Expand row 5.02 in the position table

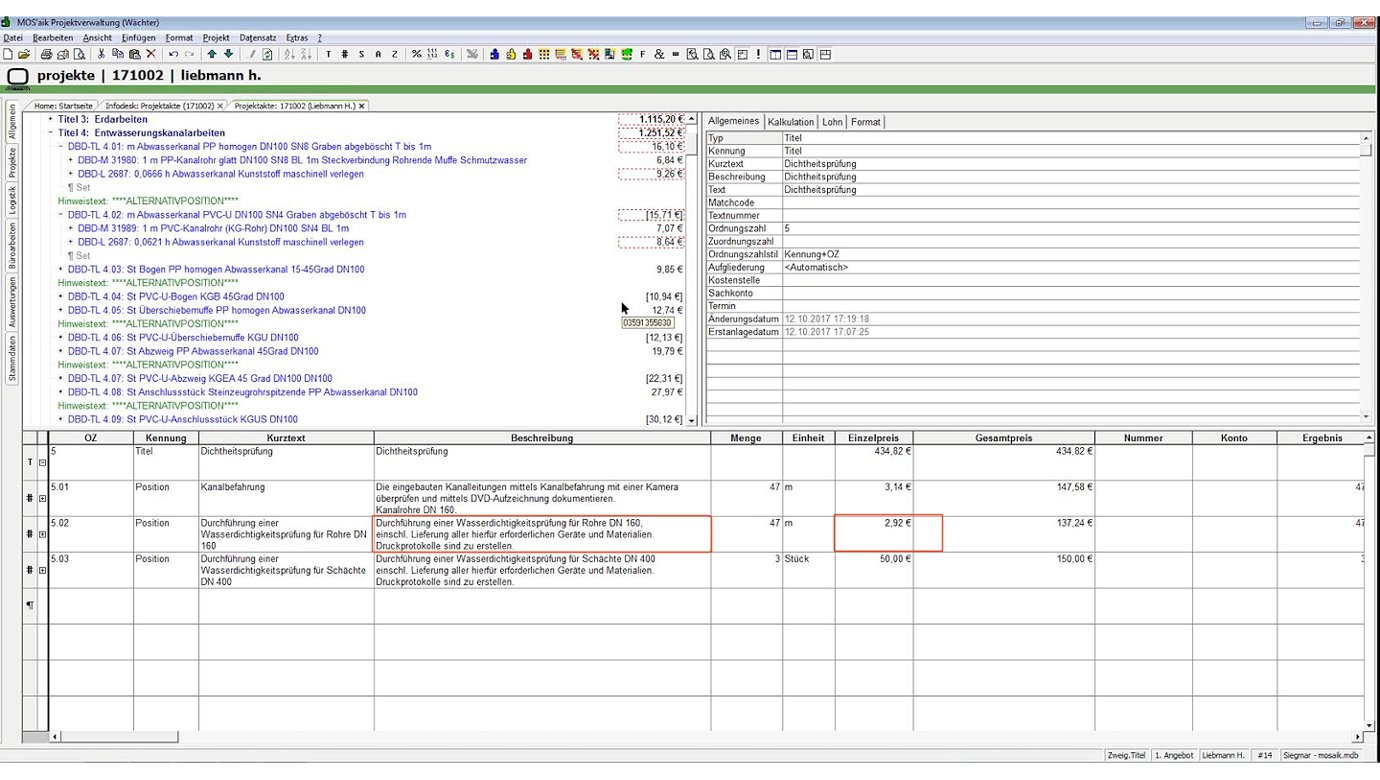42,535
